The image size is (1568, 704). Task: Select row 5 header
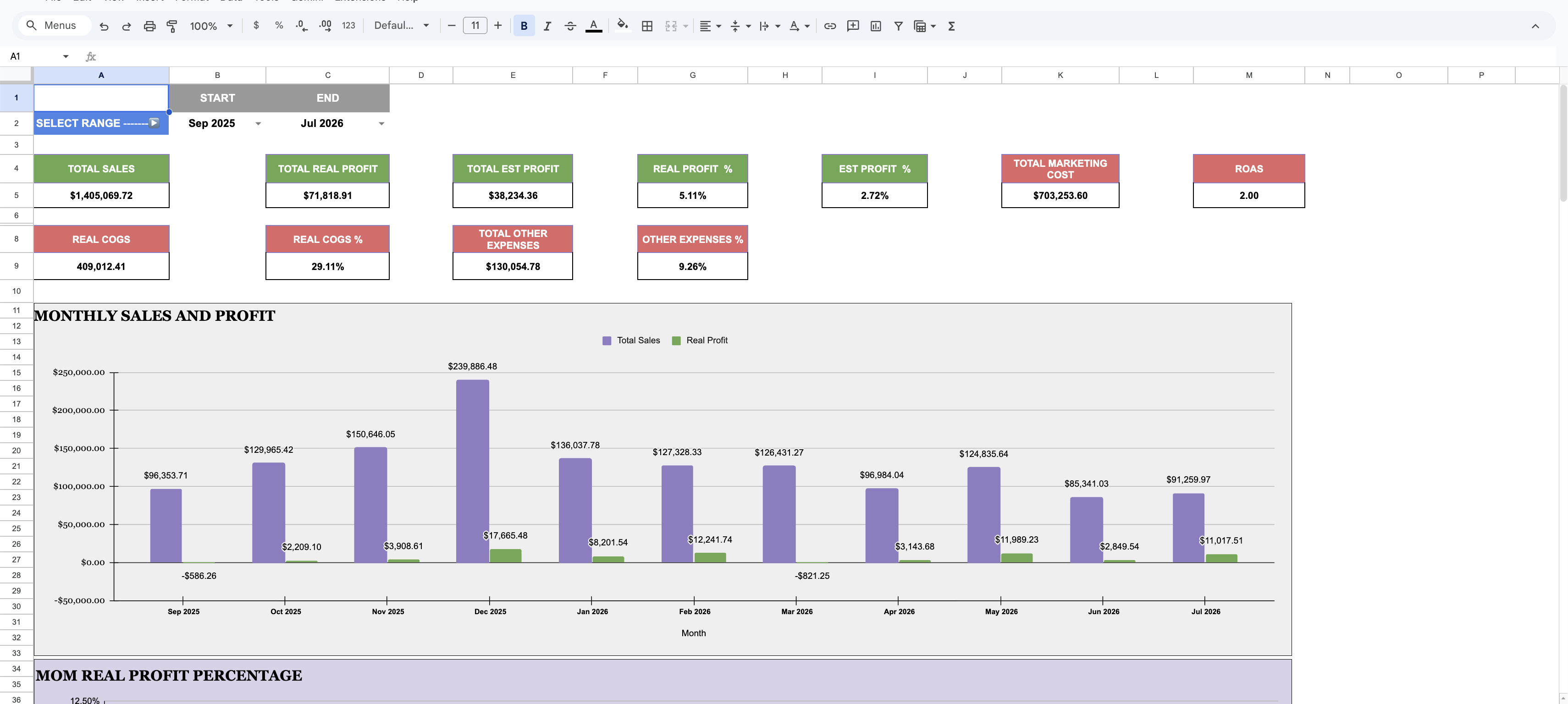coord(17,195)
